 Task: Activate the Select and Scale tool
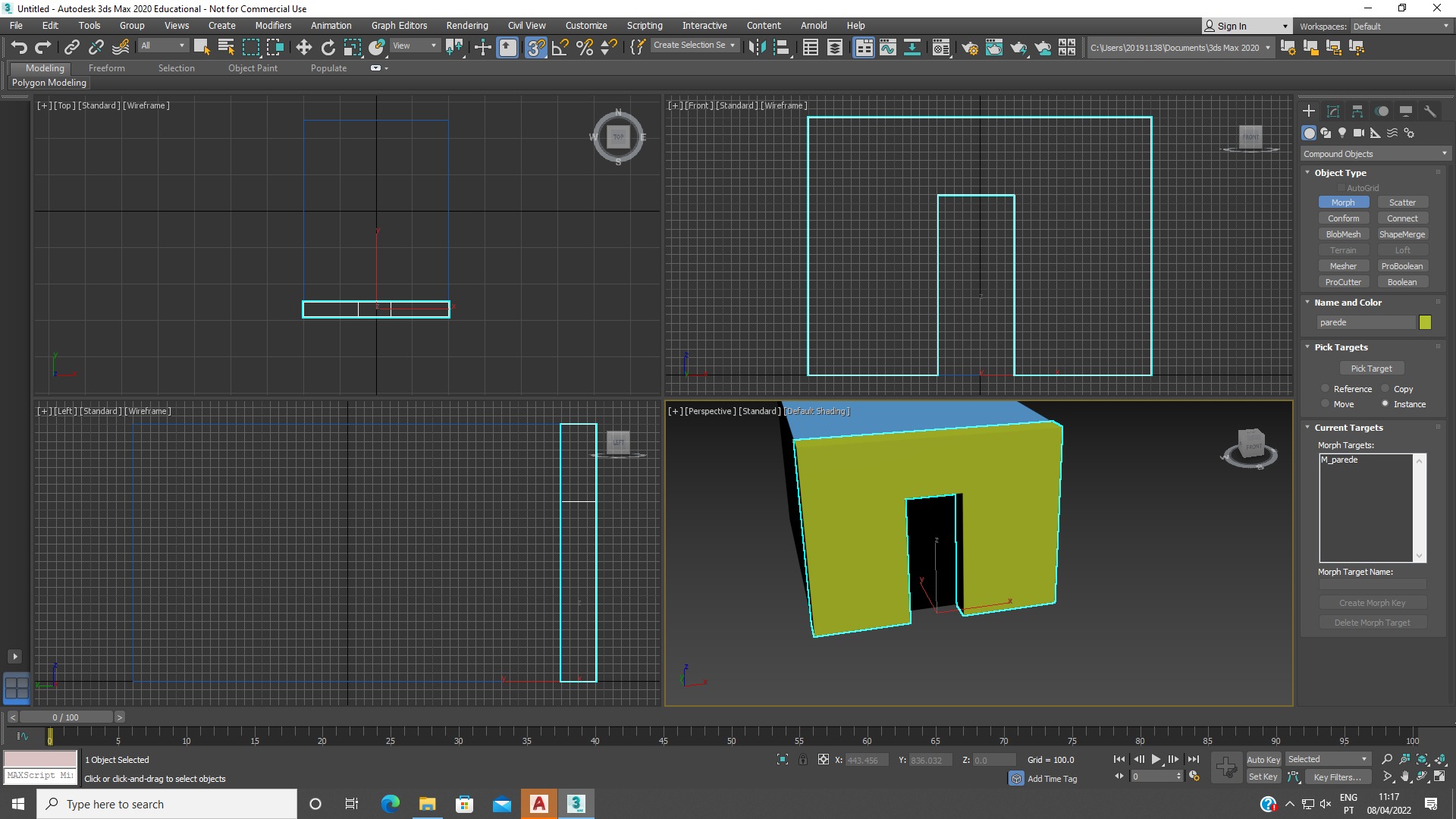pos(353,47)
